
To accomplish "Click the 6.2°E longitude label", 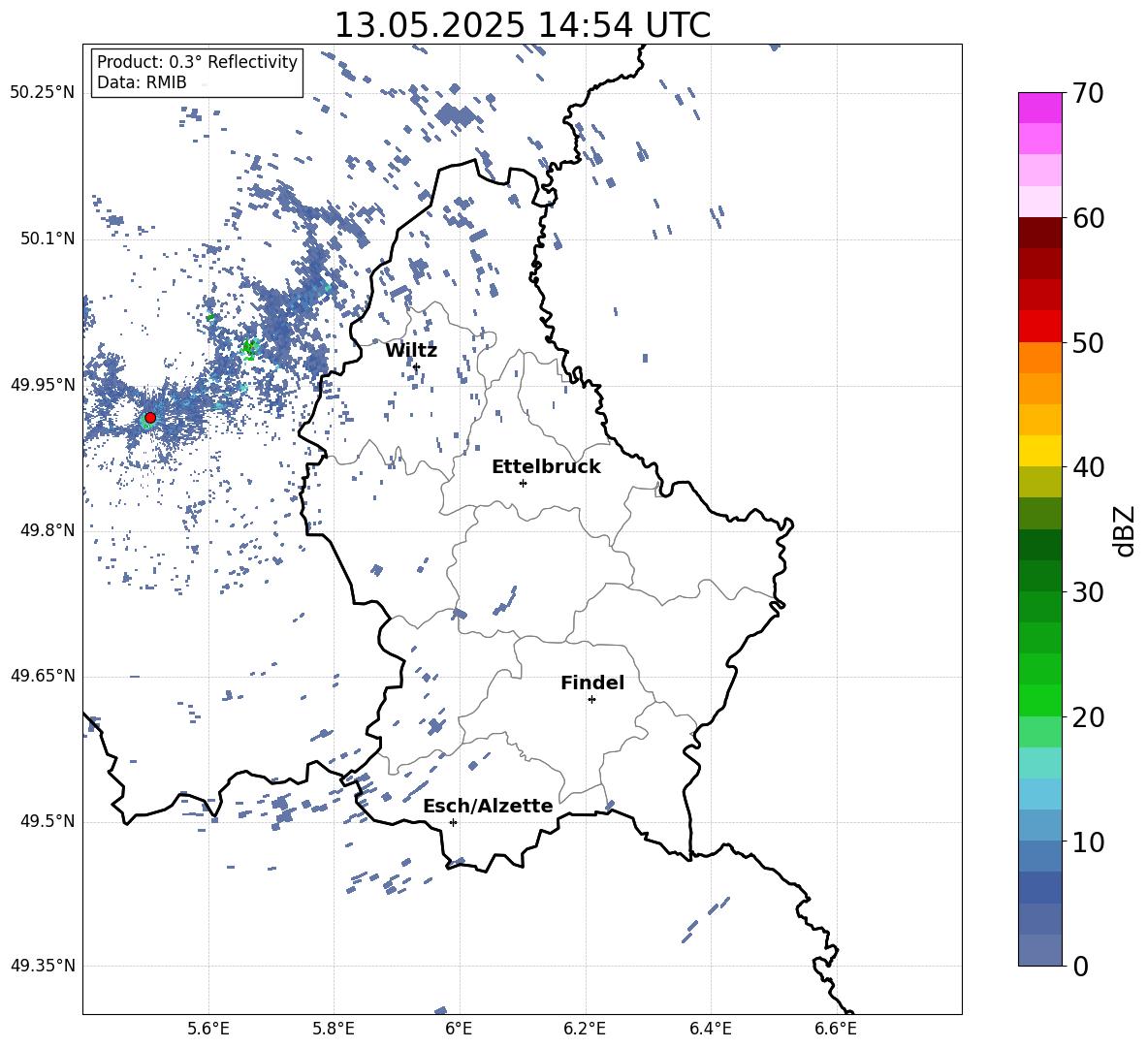I will click(585, 1029).
